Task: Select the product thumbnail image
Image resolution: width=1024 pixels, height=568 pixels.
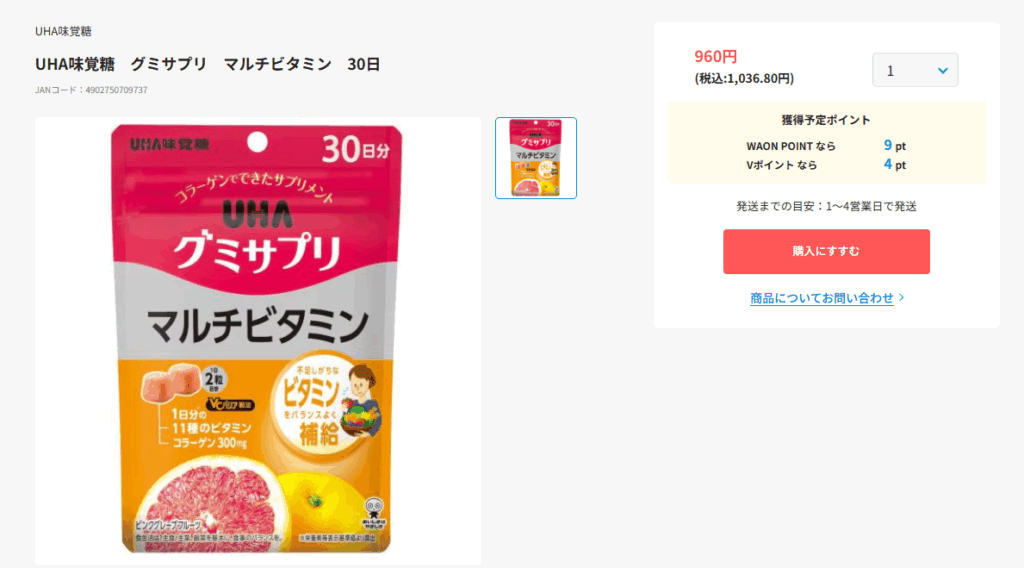Action: coord(536,158)
